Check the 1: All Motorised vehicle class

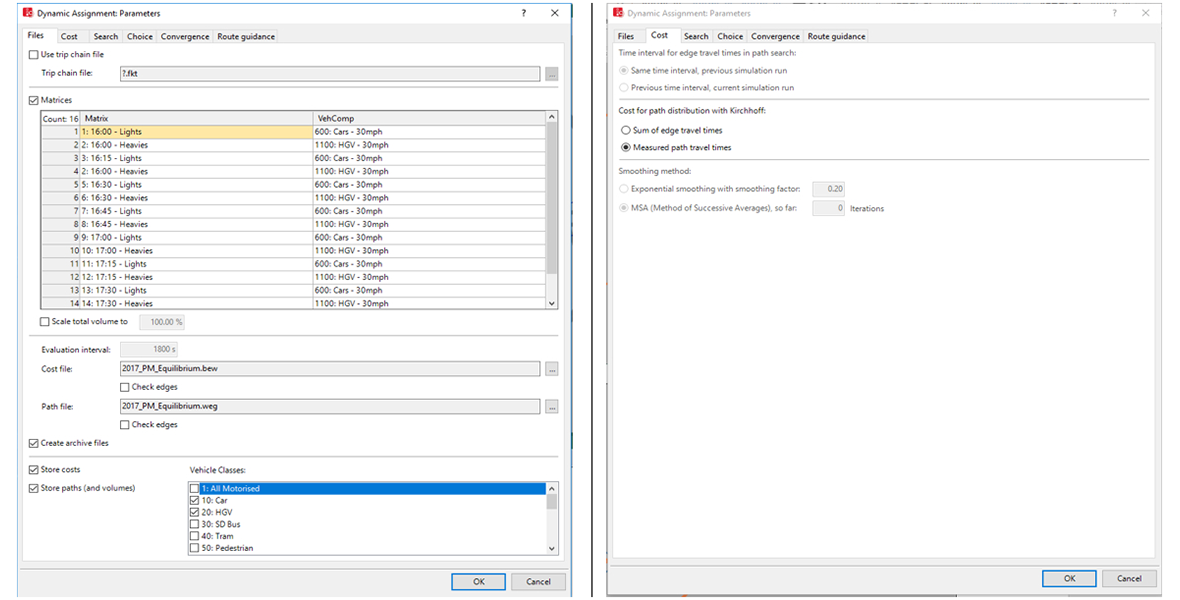(x=195, y=489)
